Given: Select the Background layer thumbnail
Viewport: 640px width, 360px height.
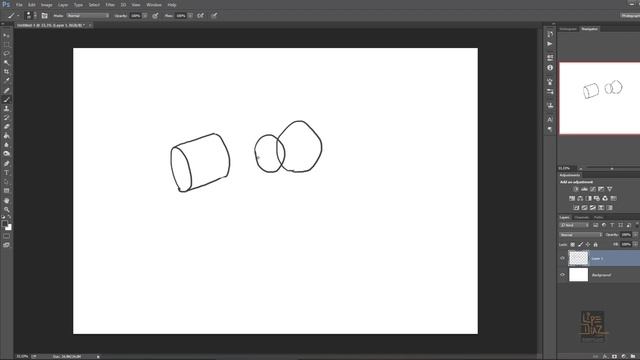Looking at the screenshot, I should 578,275.
